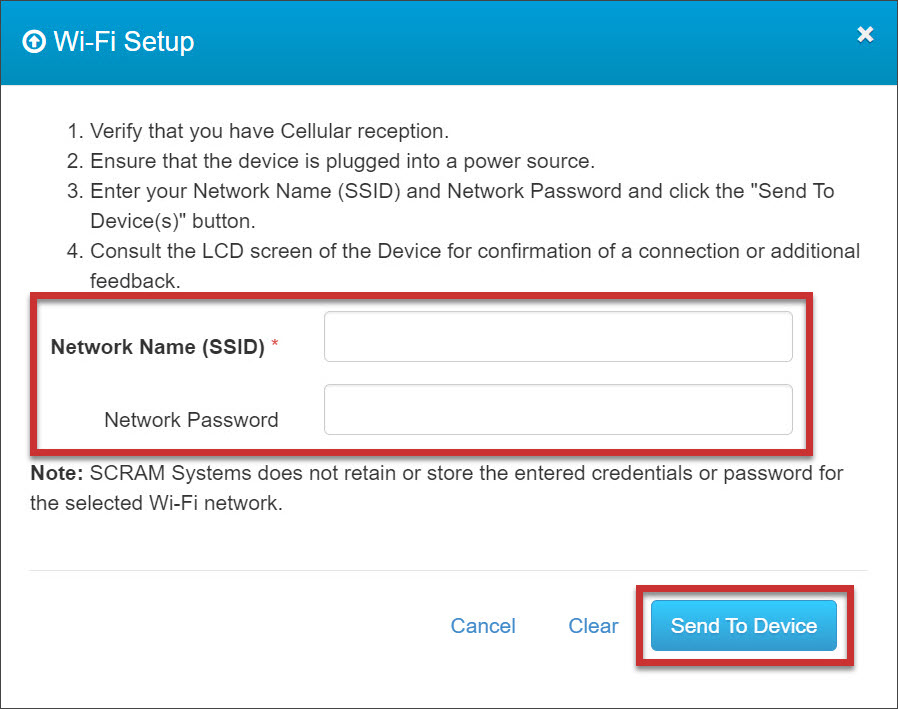Close the Wi-Fi Setup dialog with X
Screen dimensions: 898x709
click(x=866, y=35)
